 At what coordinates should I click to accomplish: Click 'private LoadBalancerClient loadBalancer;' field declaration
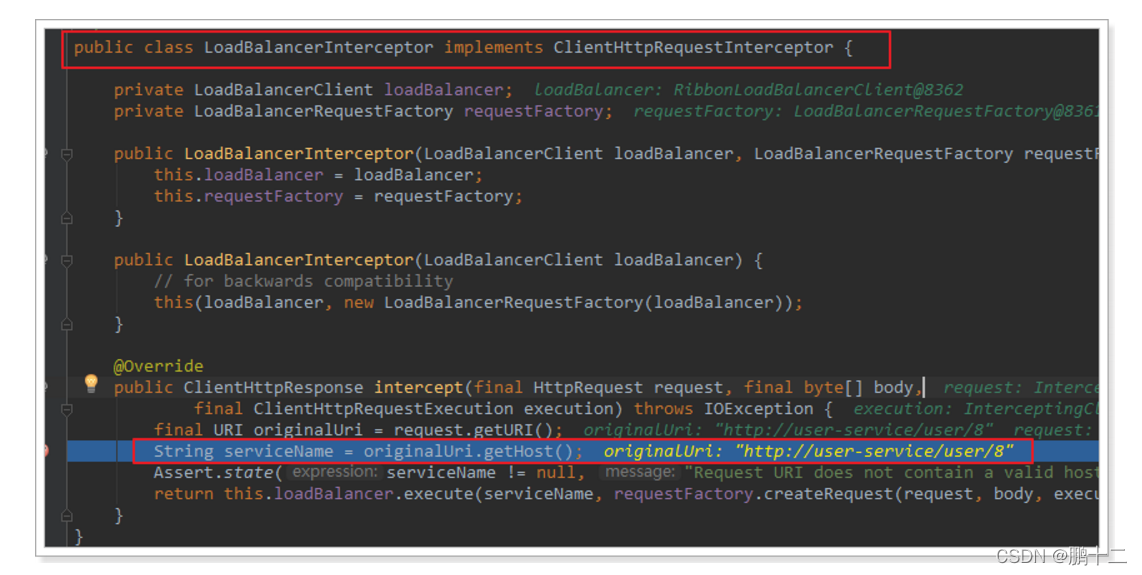click(313, 90)
